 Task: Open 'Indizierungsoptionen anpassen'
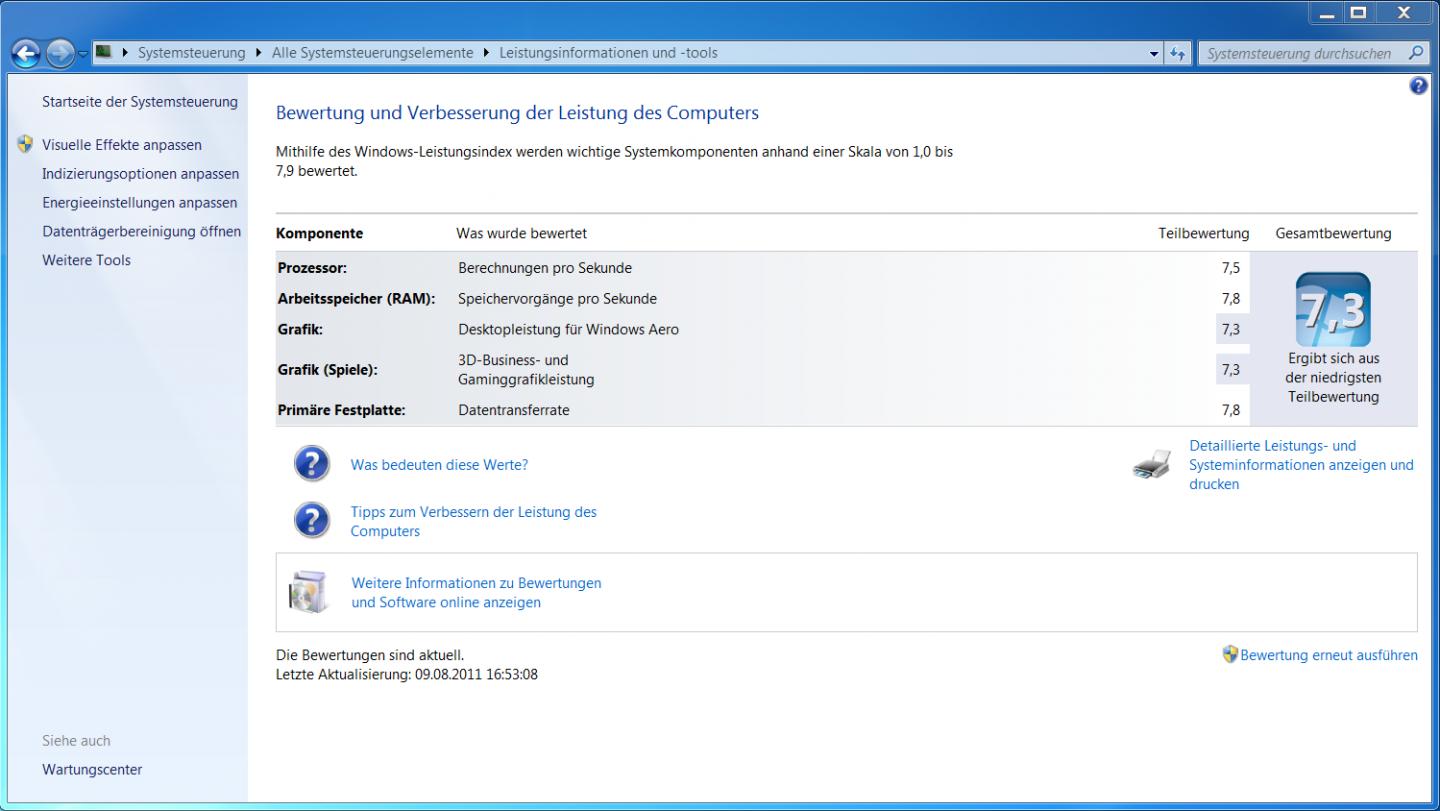pos(141,174)
